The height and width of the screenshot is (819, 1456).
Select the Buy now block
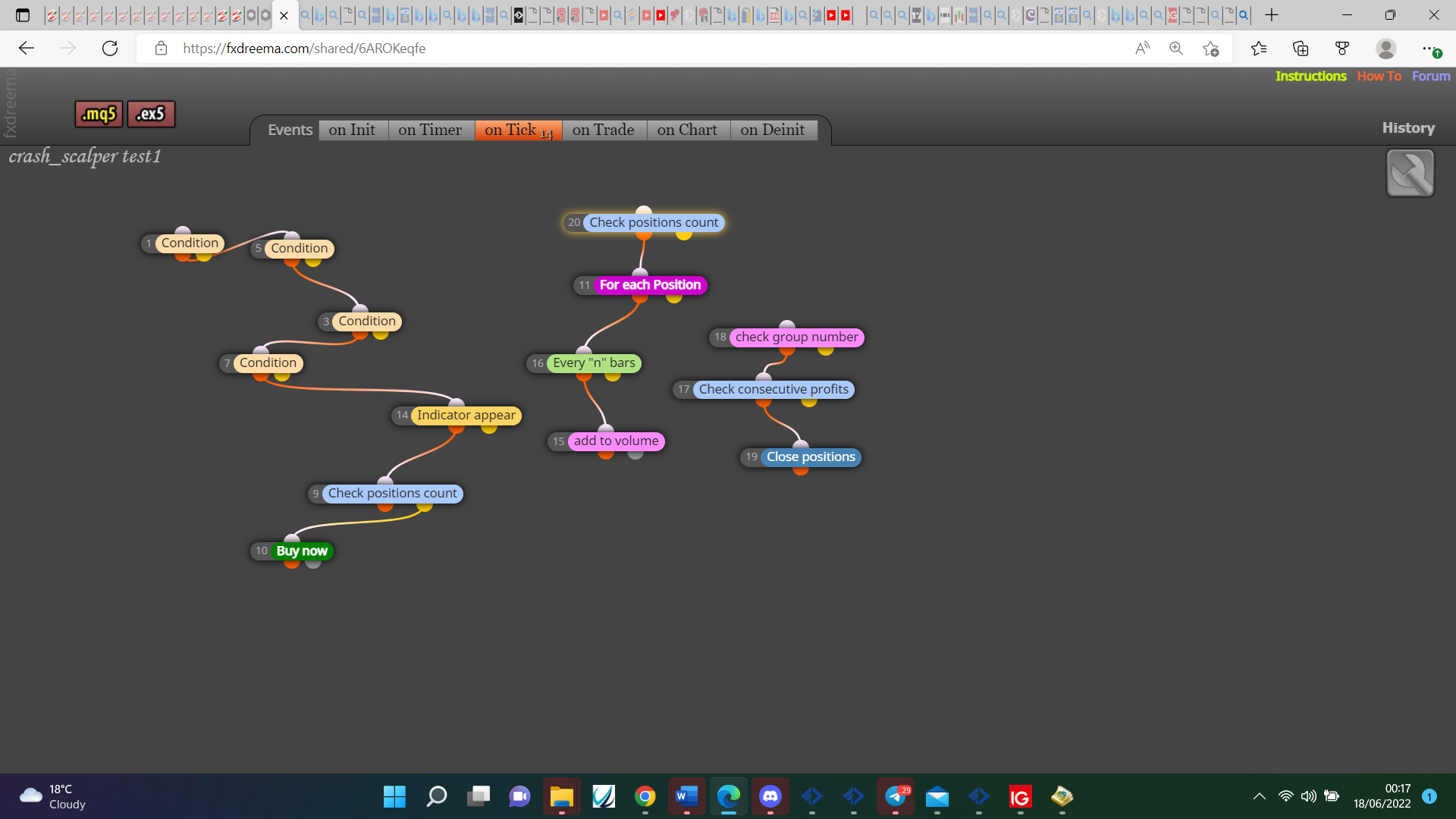302,551
